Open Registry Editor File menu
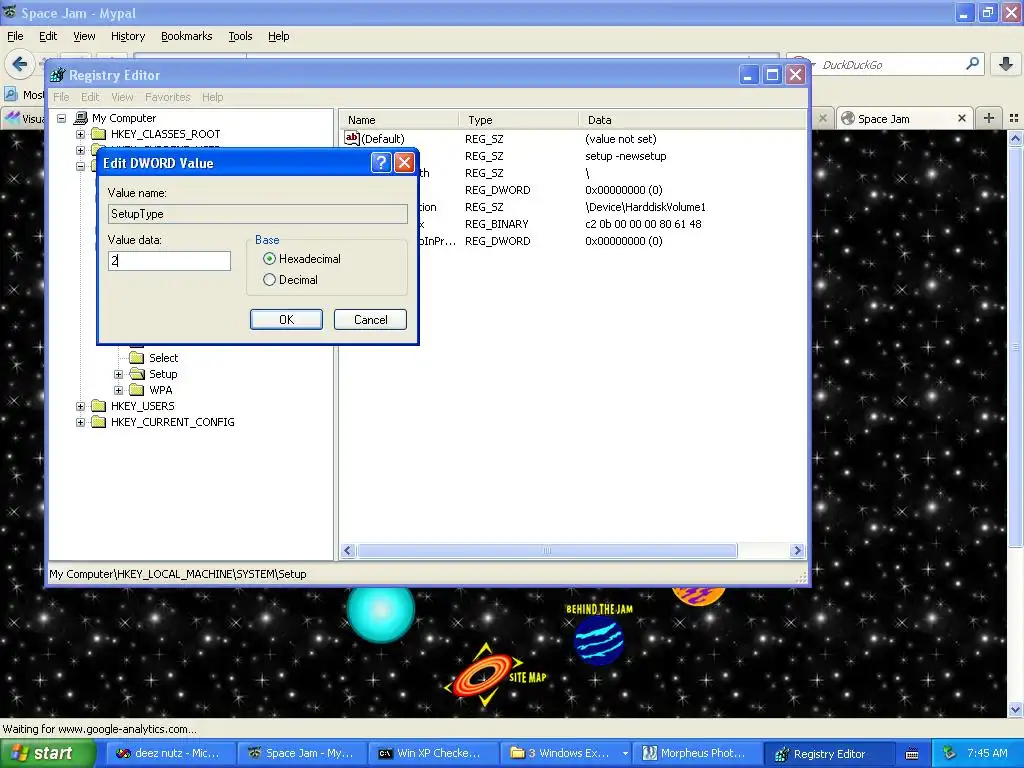This screenshot has width=1024, height=768. [x=61, y=97]
